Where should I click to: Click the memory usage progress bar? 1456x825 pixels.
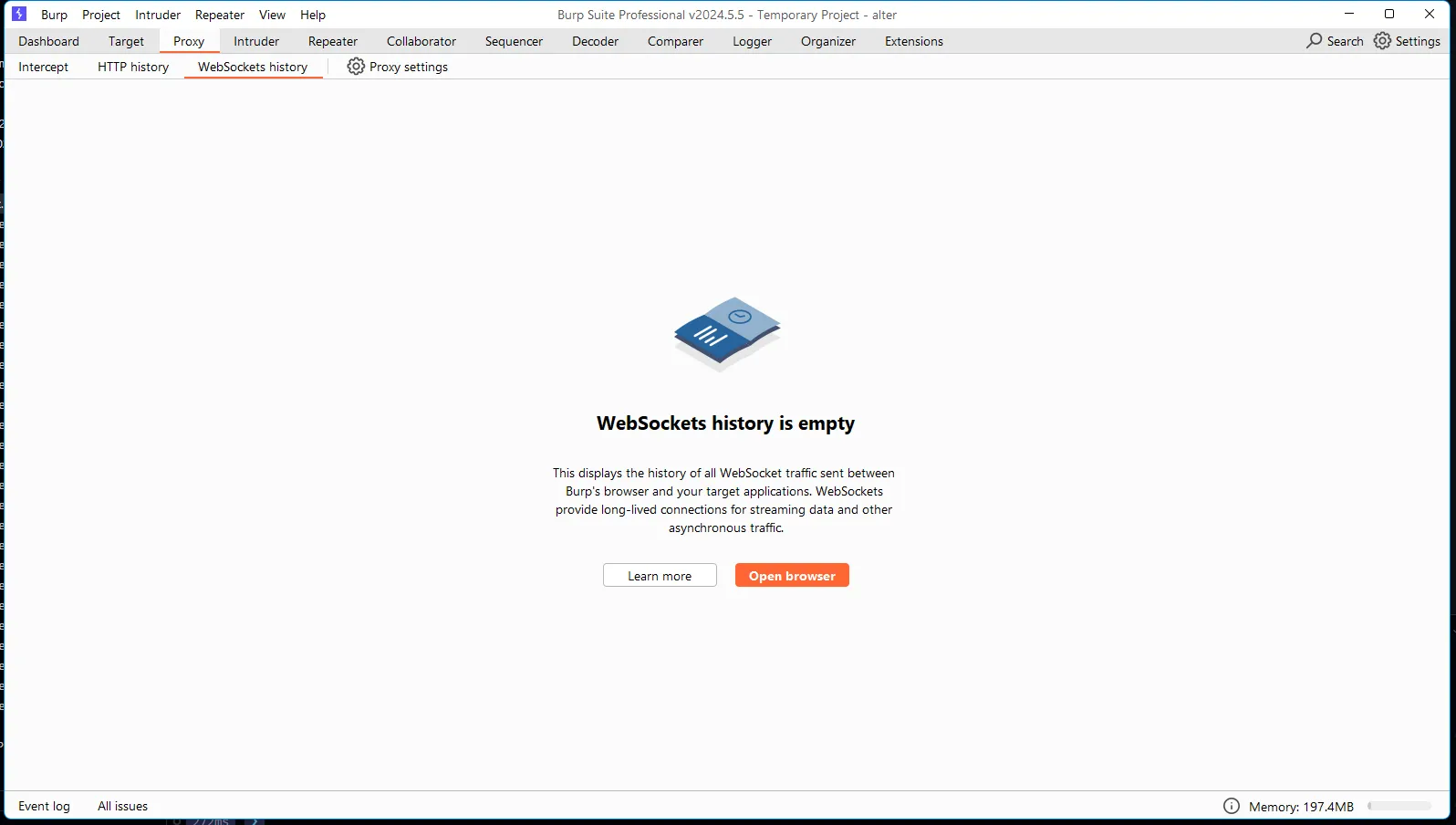click(x=1399, y=806)
